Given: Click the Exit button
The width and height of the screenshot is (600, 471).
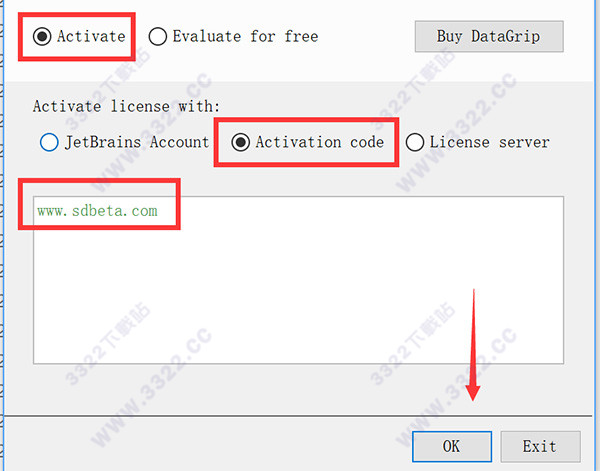Looking at the screenshot, I should (x=540, y=447).
